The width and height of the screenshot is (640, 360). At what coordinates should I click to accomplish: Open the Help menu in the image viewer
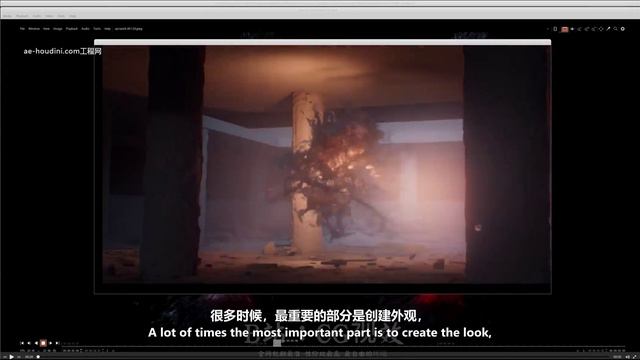(x=107, y=29)
